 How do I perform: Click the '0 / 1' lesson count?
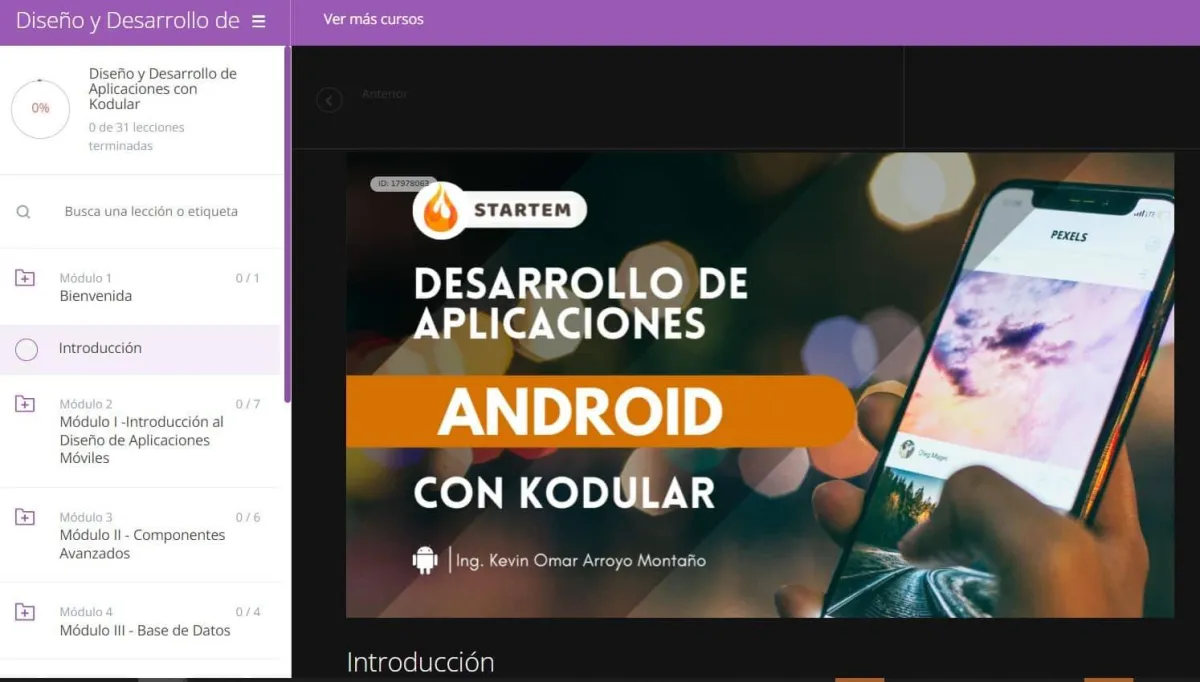pyautogui.click(x=248, y=278)
